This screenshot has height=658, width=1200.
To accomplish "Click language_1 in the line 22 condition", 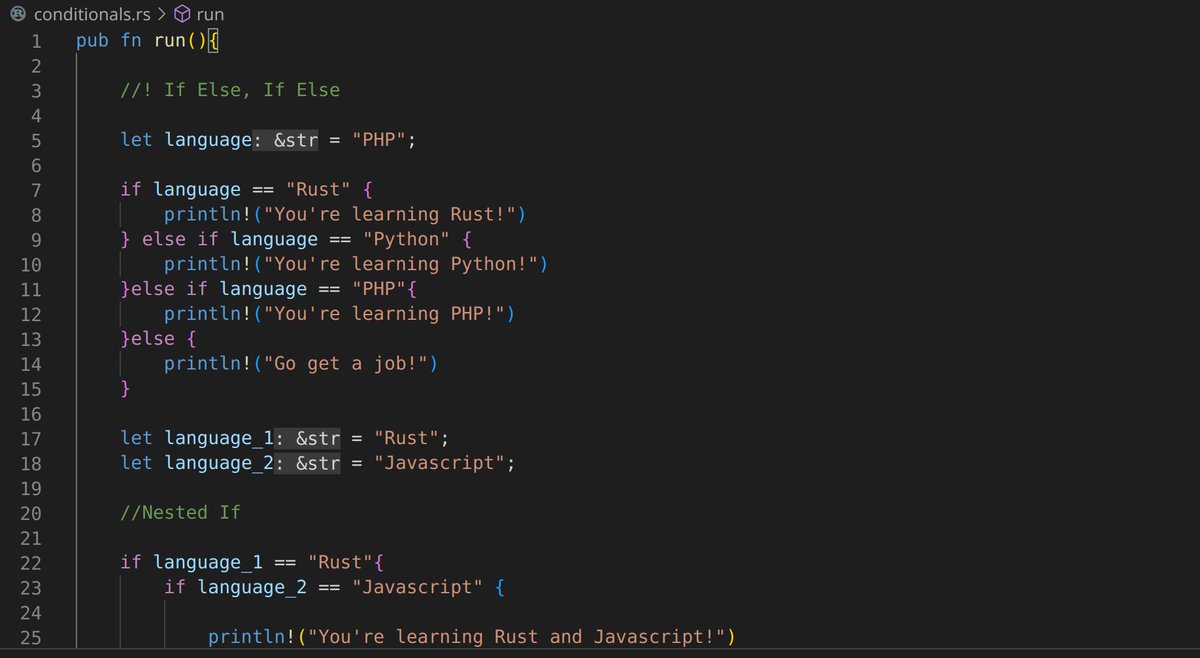I will pyautogui.click(x=208, y=562).
